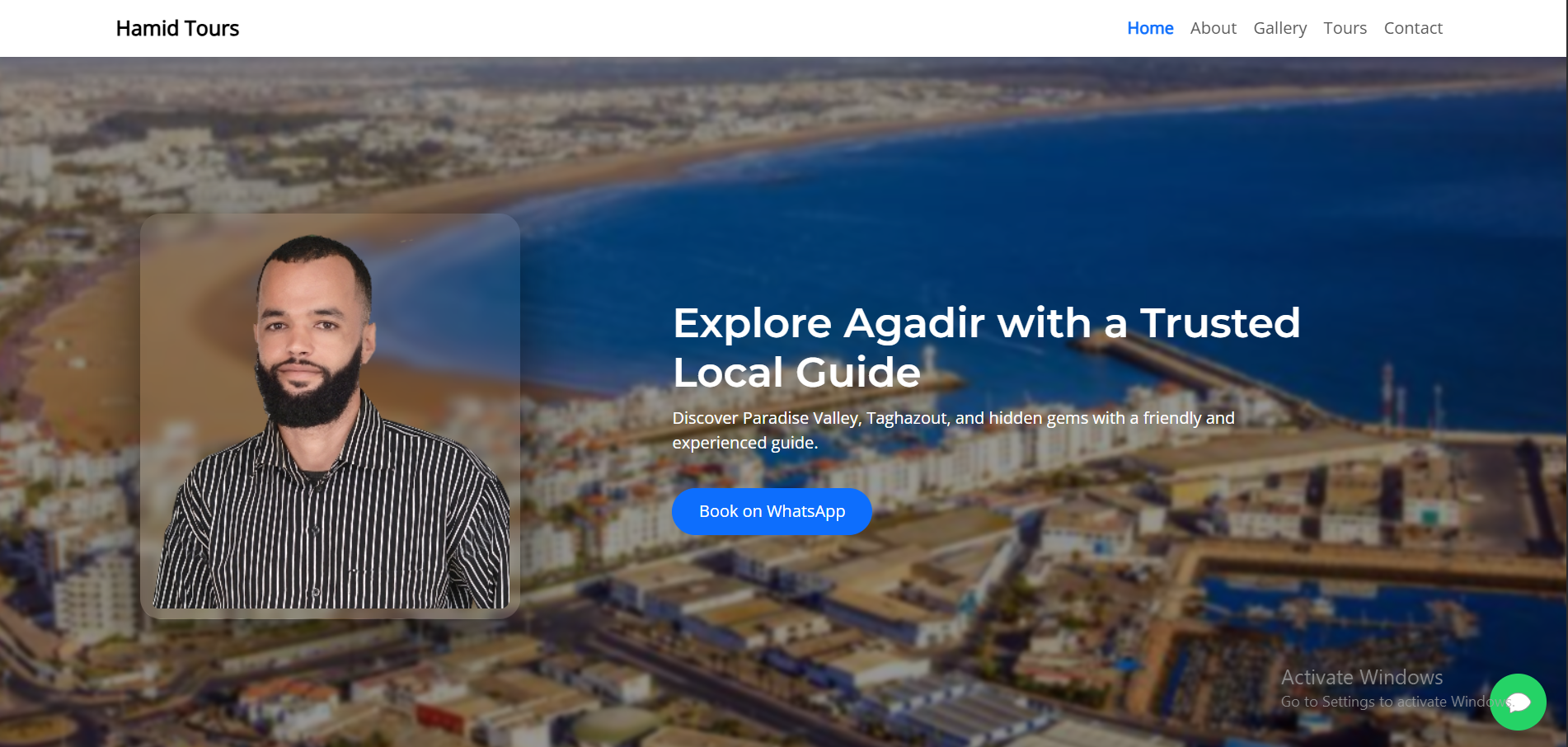Click the 'Explore Agadir with a Trusted' heading line
The image size is (1568, 747).
pos(986,322)
